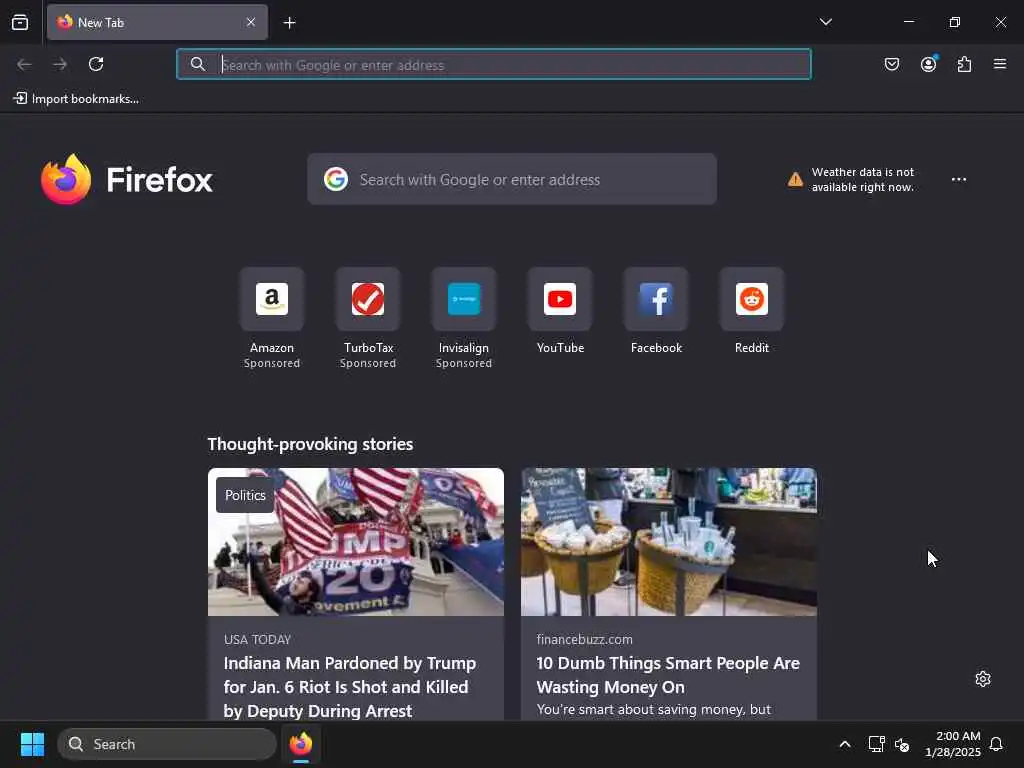Open the Windows Start menu
Screen dimensions: 1024x768
32,744
